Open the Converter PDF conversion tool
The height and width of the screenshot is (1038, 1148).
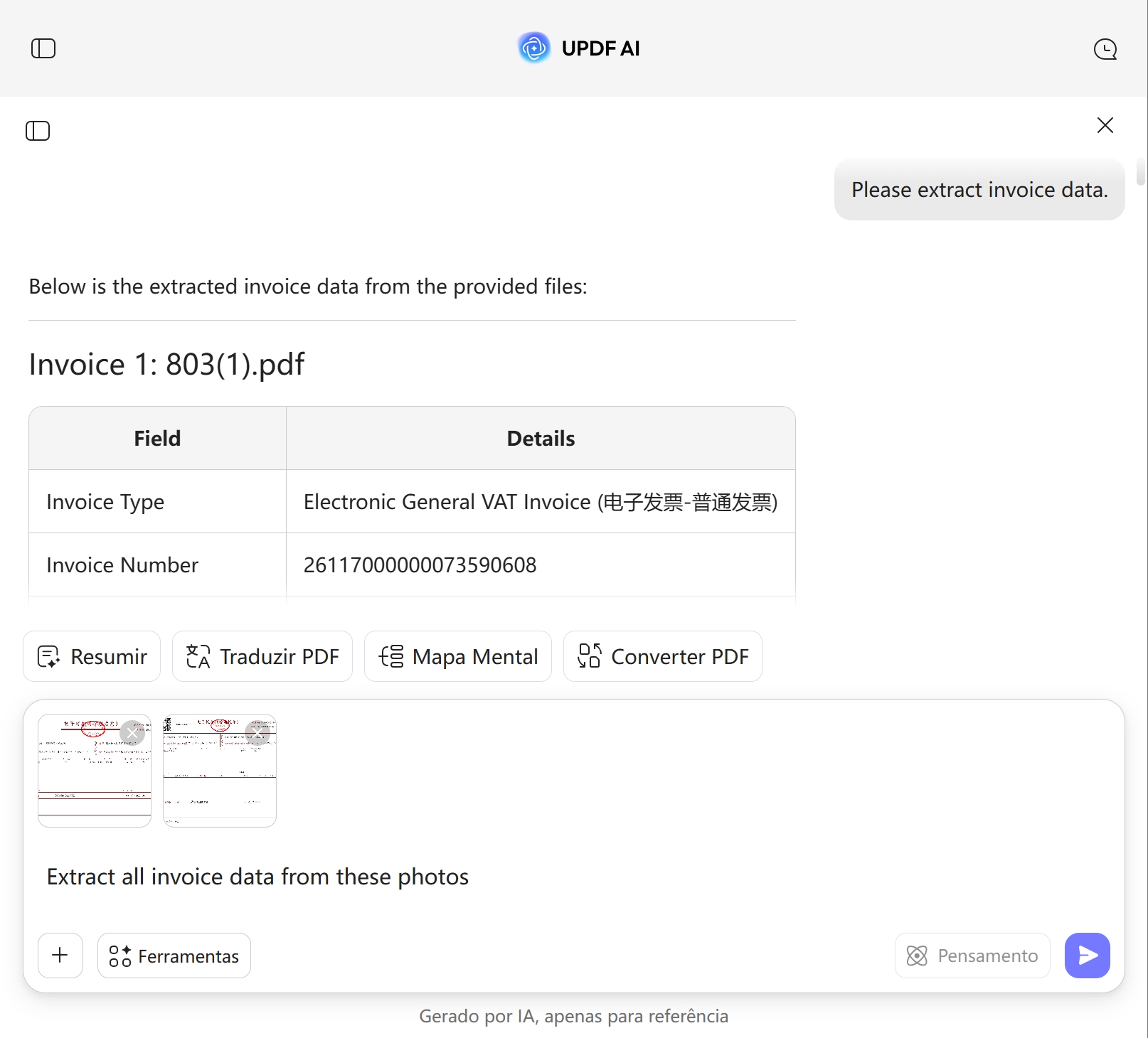pos(661,656)
